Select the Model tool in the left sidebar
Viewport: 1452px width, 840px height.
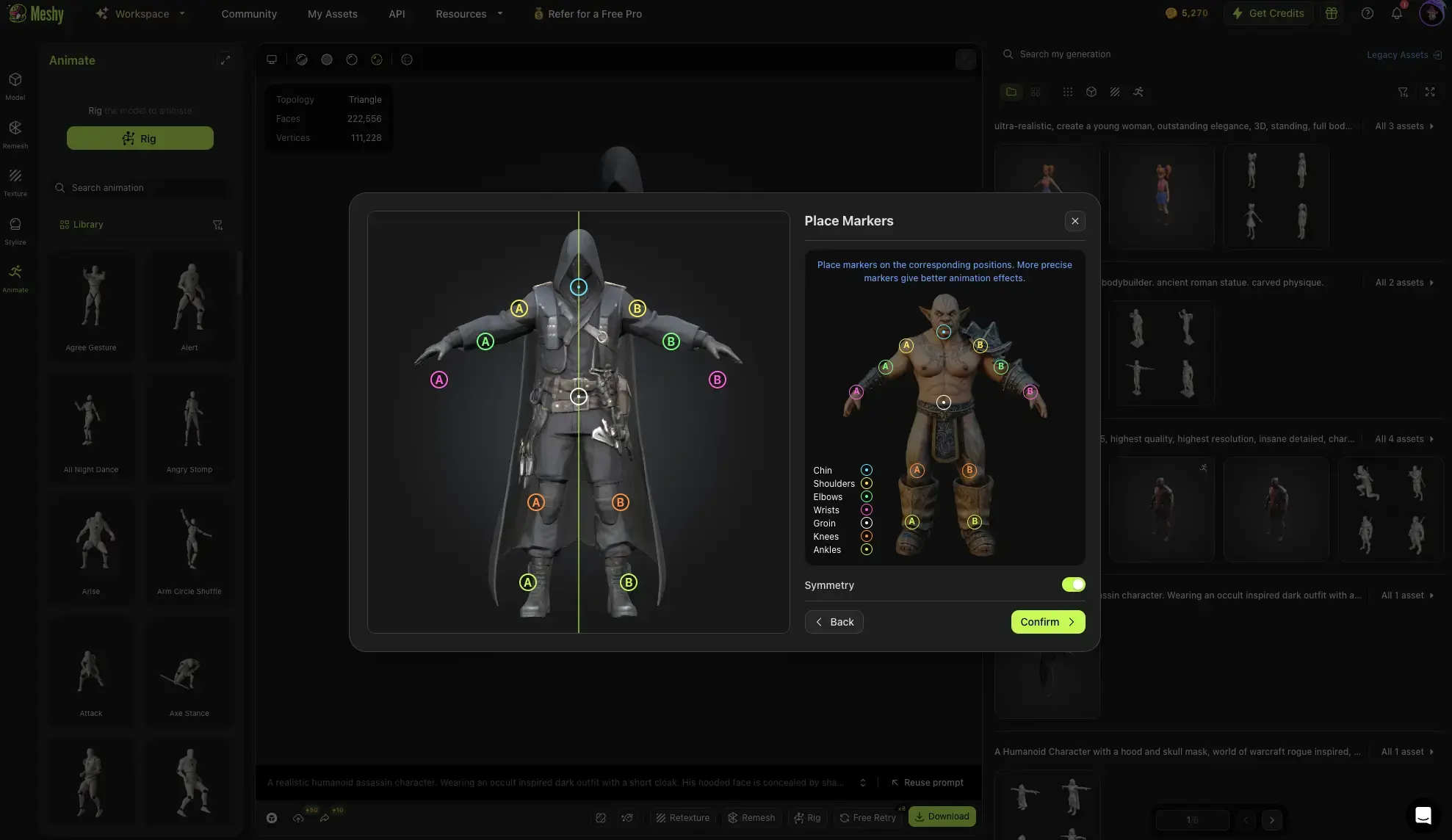15,86
